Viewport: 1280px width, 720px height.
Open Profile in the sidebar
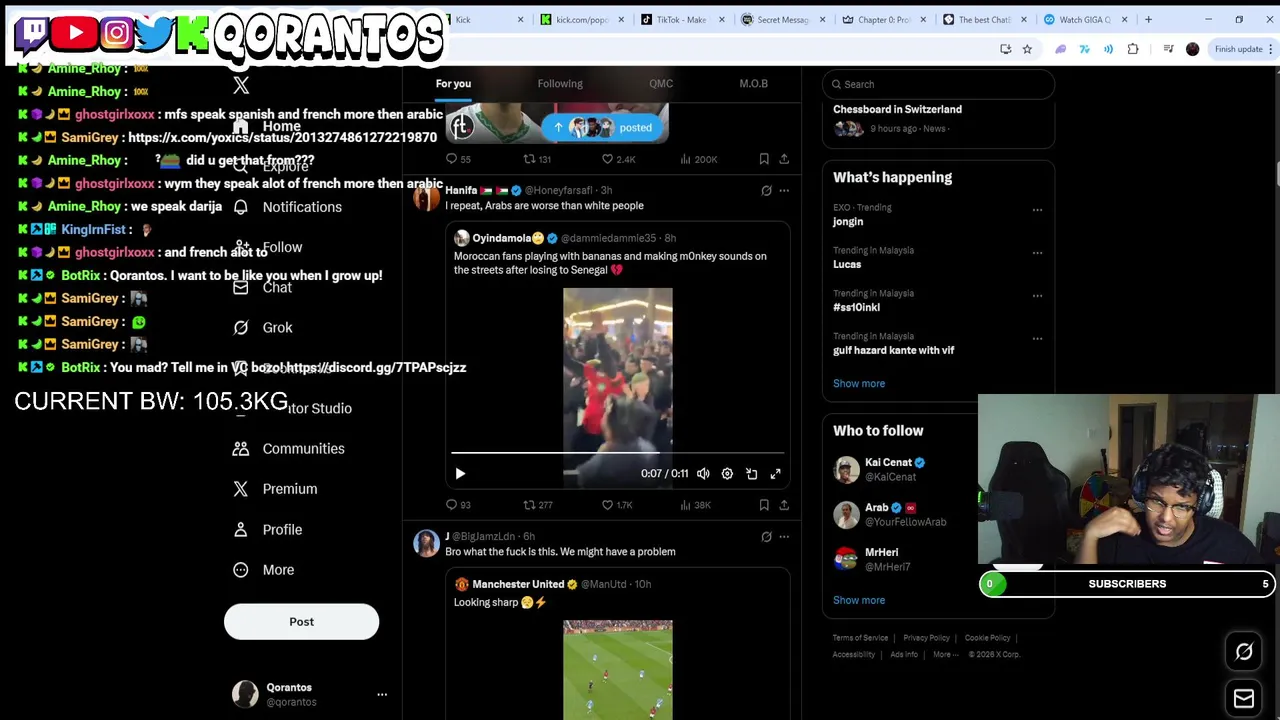(267, 529)
